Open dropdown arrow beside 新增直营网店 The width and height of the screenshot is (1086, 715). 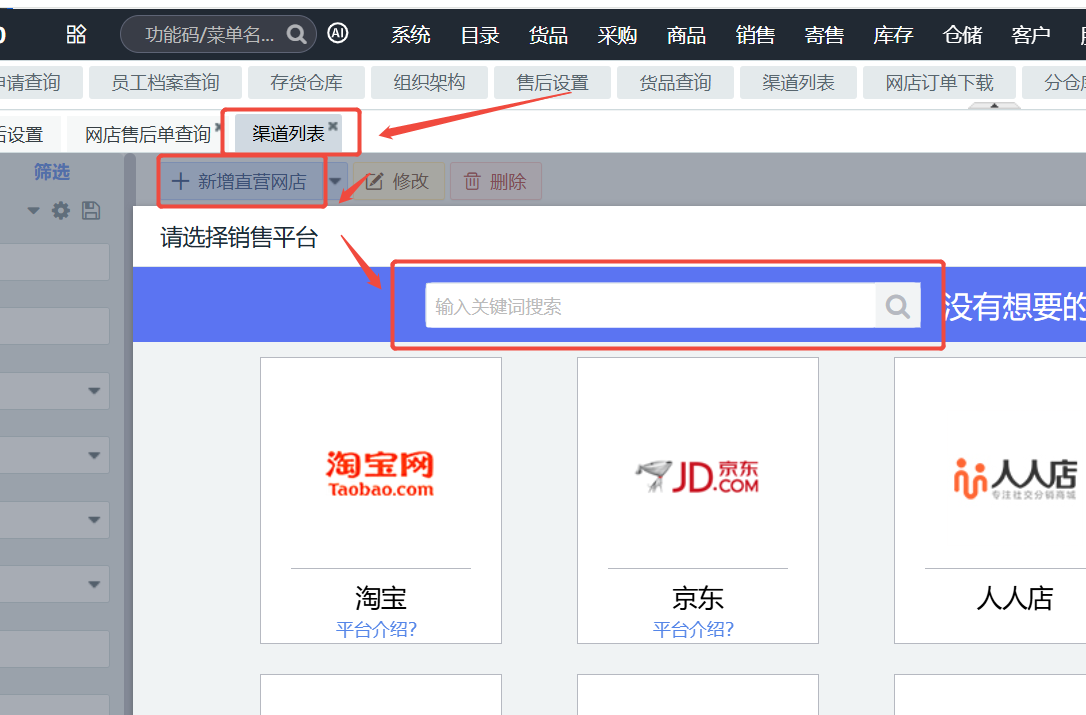pos(335,182)
